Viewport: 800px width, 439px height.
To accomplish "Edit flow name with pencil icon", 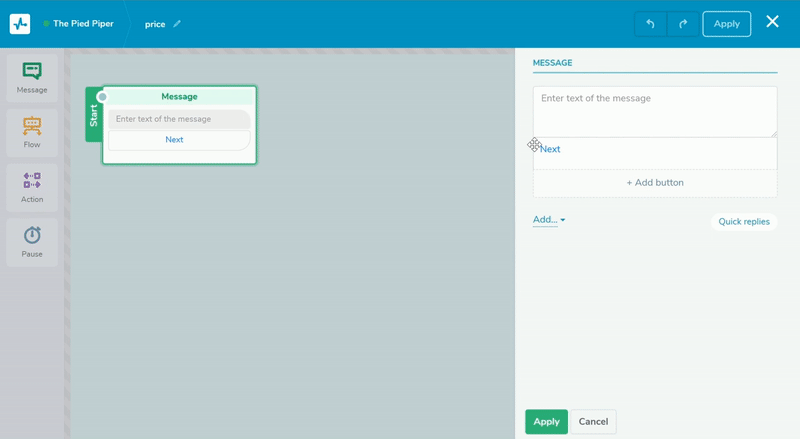I will tap(177, 24).
